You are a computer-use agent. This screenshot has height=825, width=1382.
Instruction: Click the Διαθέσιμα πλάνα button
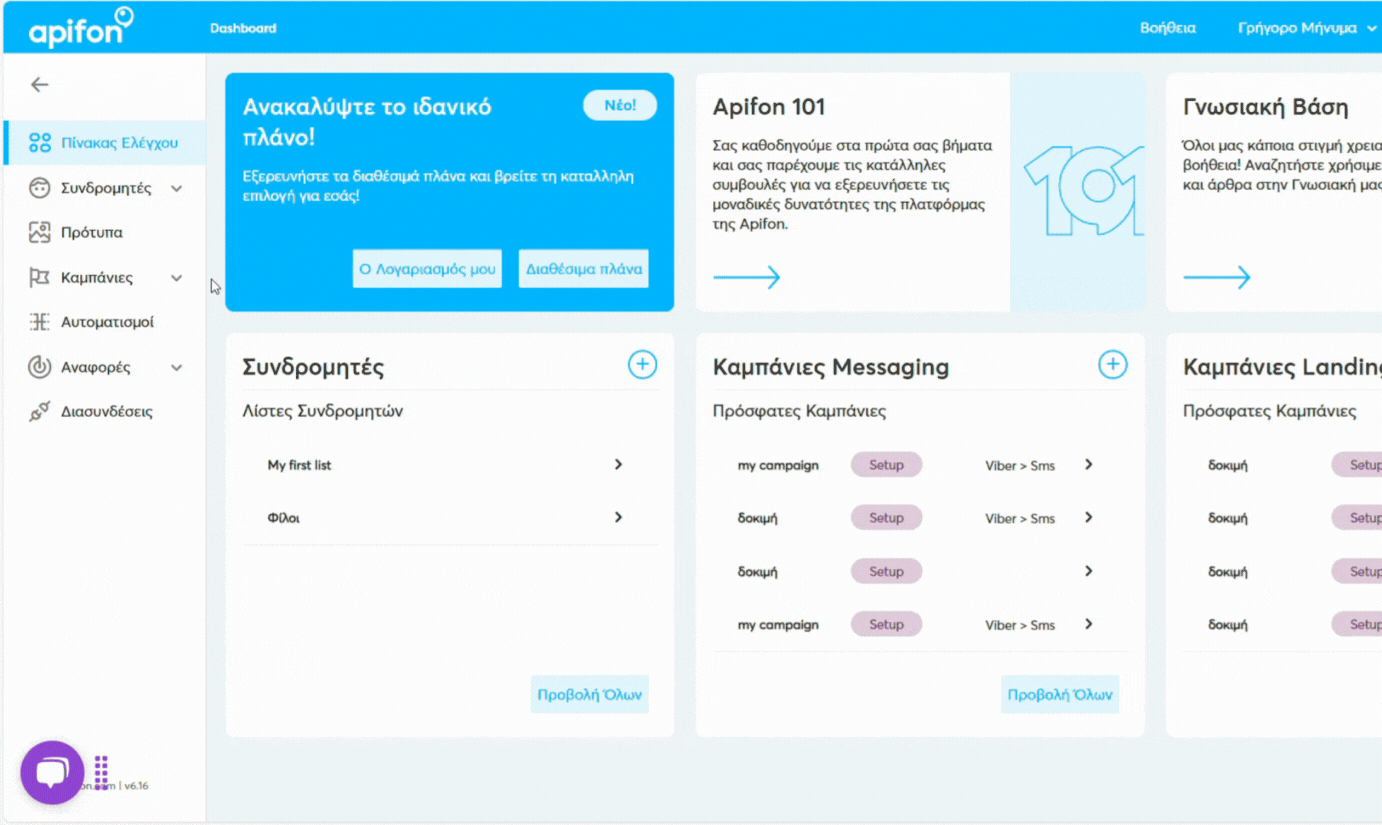click(582, 268)
